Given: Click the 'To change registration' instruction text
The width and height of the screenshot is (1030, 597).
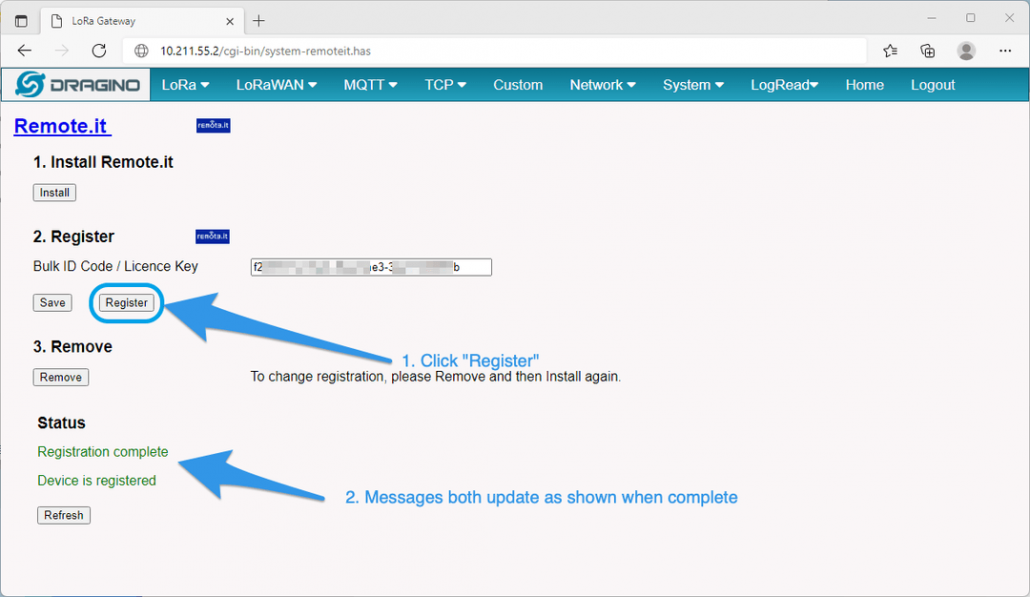Looking at the screenshot, I should (436, 377).
